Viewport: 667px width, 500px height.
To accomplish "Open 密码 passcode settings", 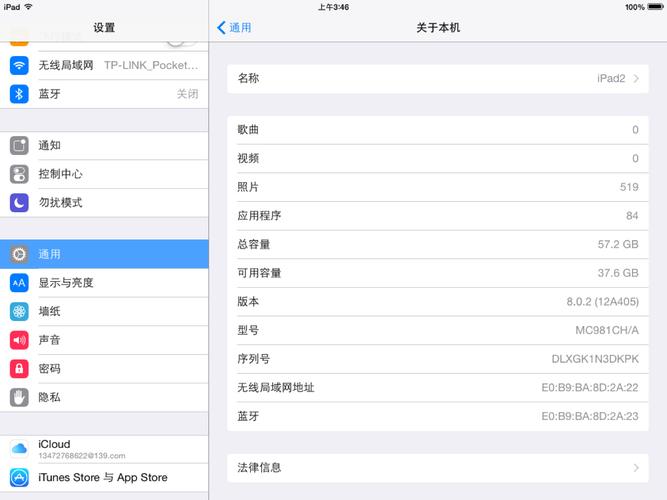I will (x=104, y=369).
